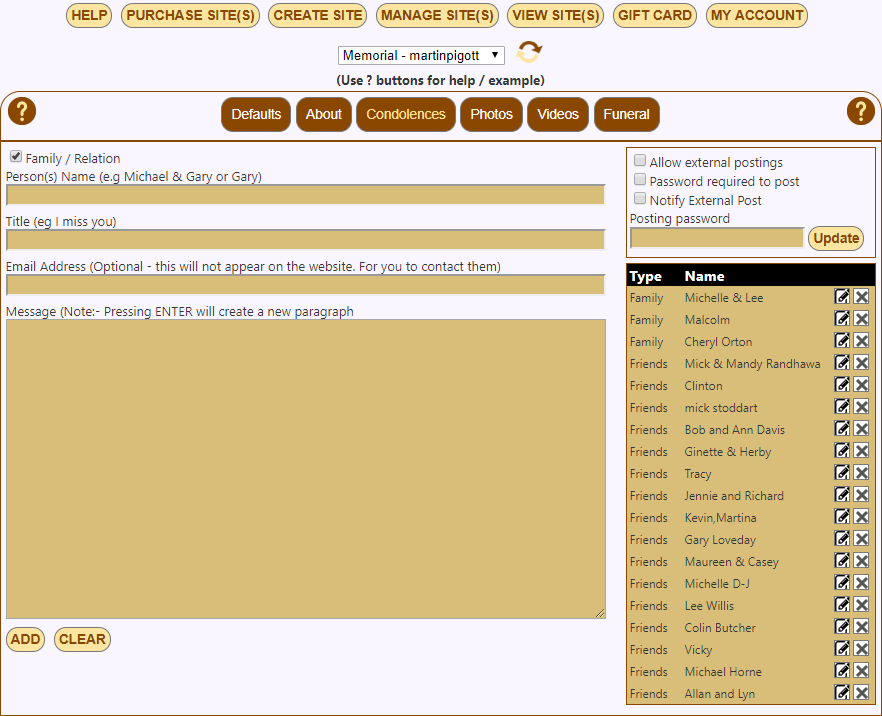This screenshot has height=716, width=882.
Task: Switch to the Photos tab
Action: [x=491, y=114]
